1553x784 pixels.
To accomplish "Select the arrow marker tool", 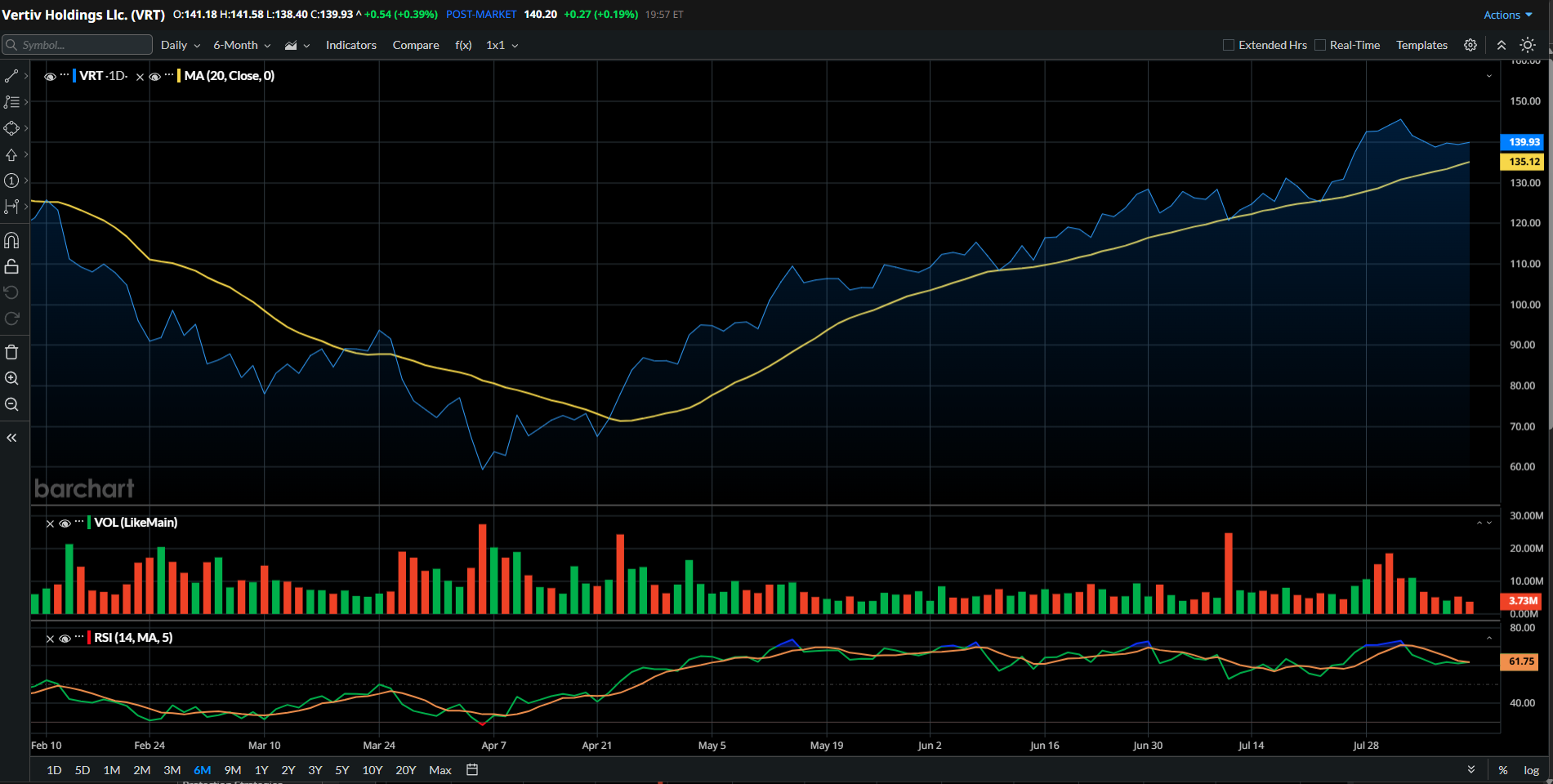I will (11, 154).
